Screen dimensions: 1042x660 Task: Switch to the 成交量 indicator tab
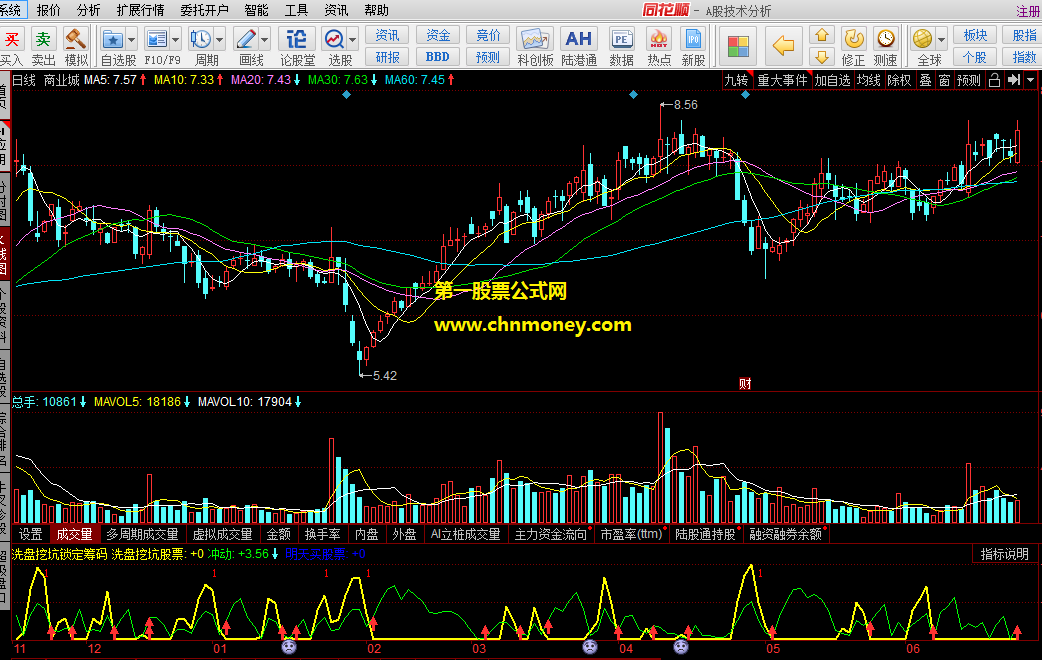(74, 534)
